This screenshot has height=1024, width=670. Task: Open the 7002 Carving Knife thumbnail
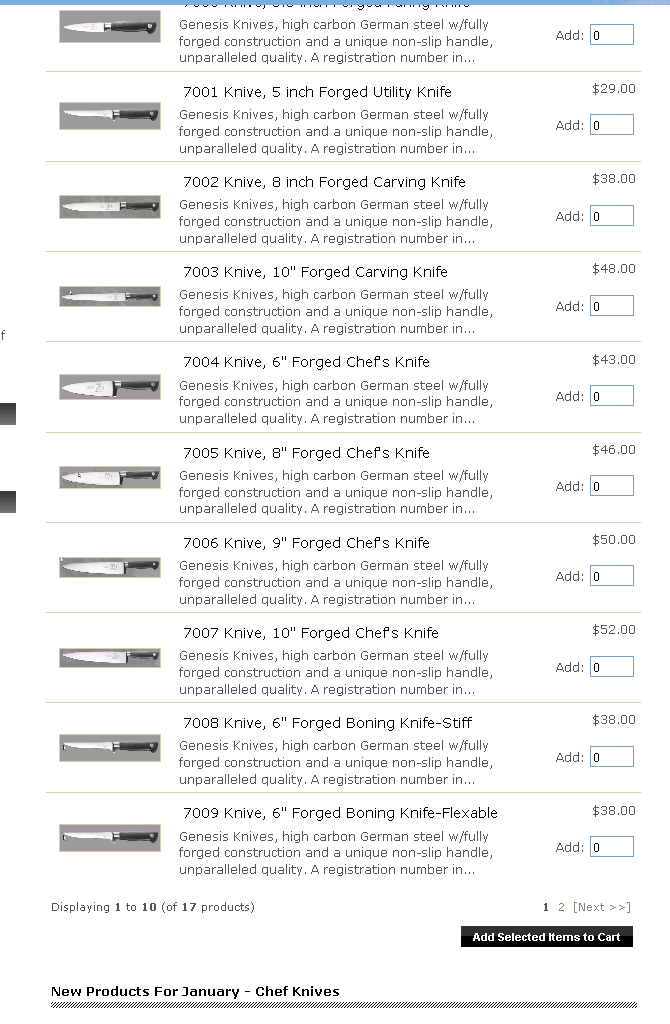110,206
